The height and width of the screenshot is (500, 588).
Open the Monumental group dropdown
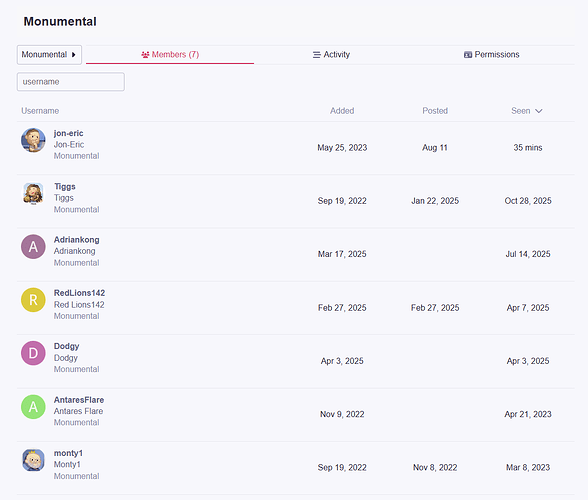49,55
